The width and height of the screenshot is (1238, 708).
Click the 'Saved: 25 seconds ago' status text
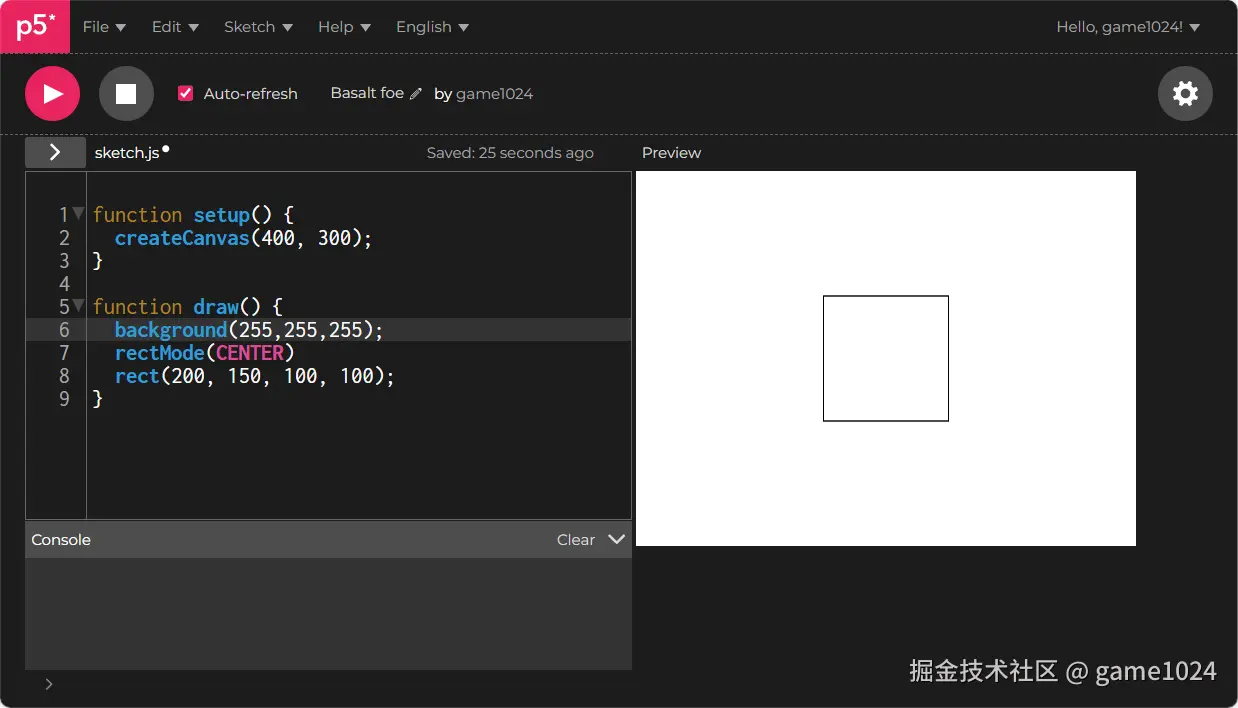pos(510,153)
